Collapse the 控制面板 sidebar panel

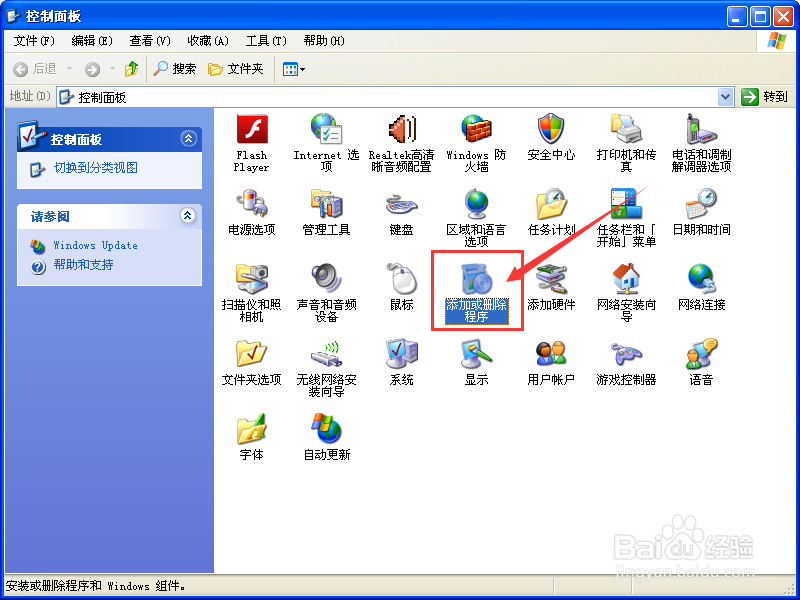189,138
